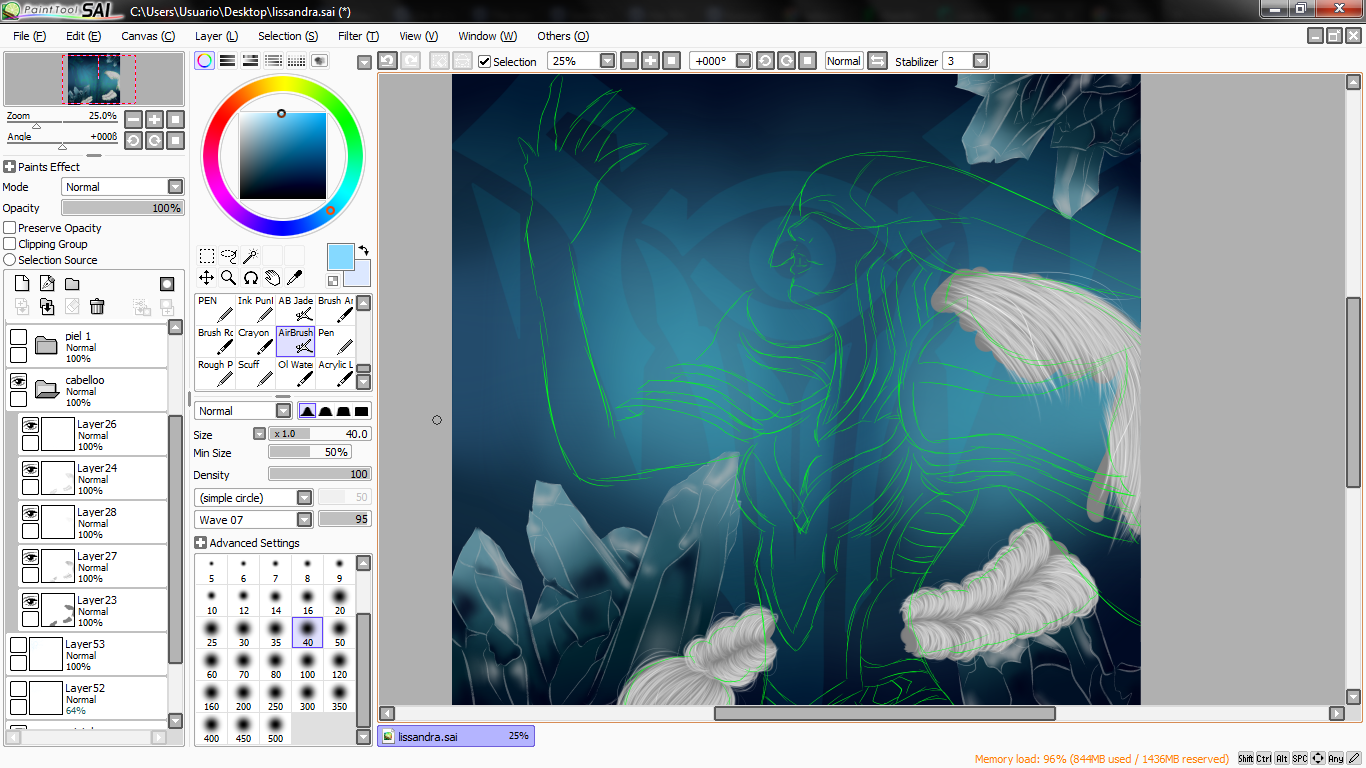The height and width of the screenshot is (768, 1366).
Task: Open the Filter menu
Action: tap(358, 36)
